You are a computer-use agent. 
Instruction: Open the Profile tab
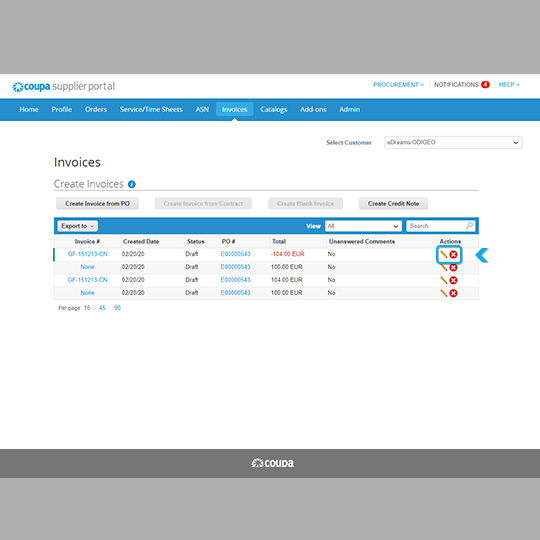point(62,110)
